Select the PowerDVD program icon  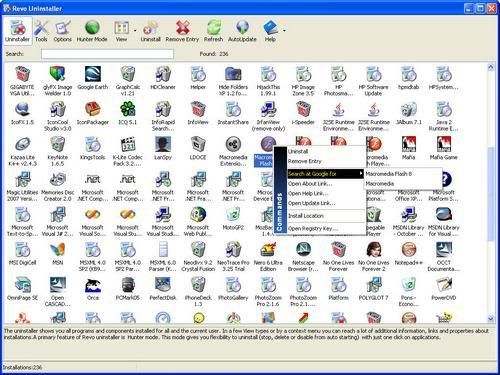pos(444,289)
